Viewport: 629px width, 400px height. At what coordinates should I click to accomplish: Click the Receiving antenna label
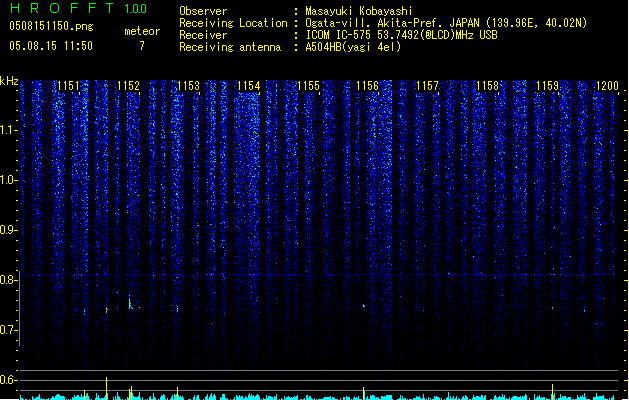point(230,47)
